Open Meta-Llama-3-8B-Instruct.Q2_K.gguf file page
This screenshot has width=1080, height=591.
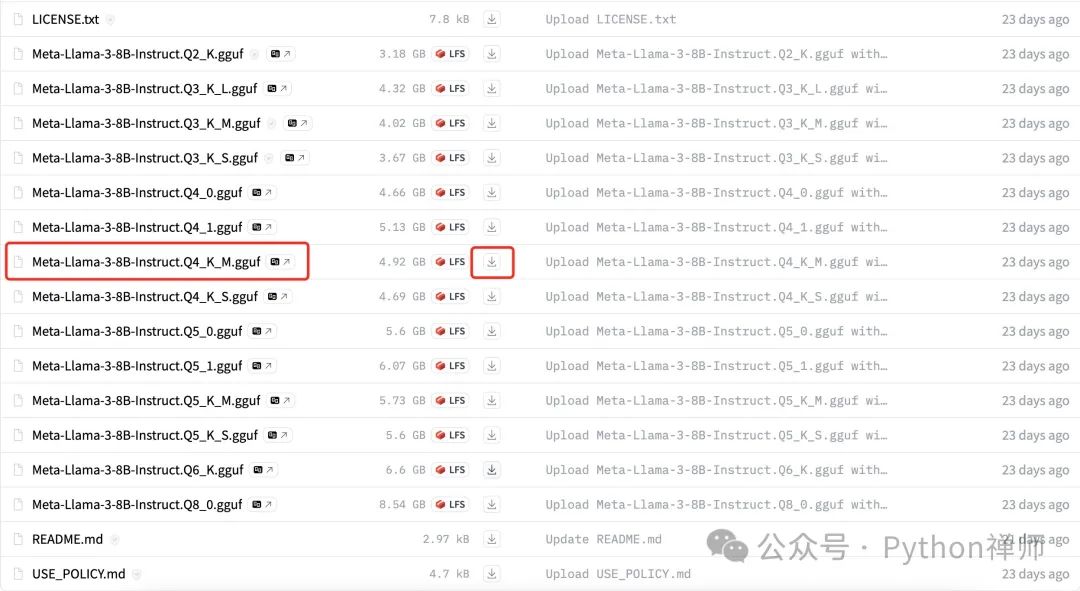click(138, 54)
